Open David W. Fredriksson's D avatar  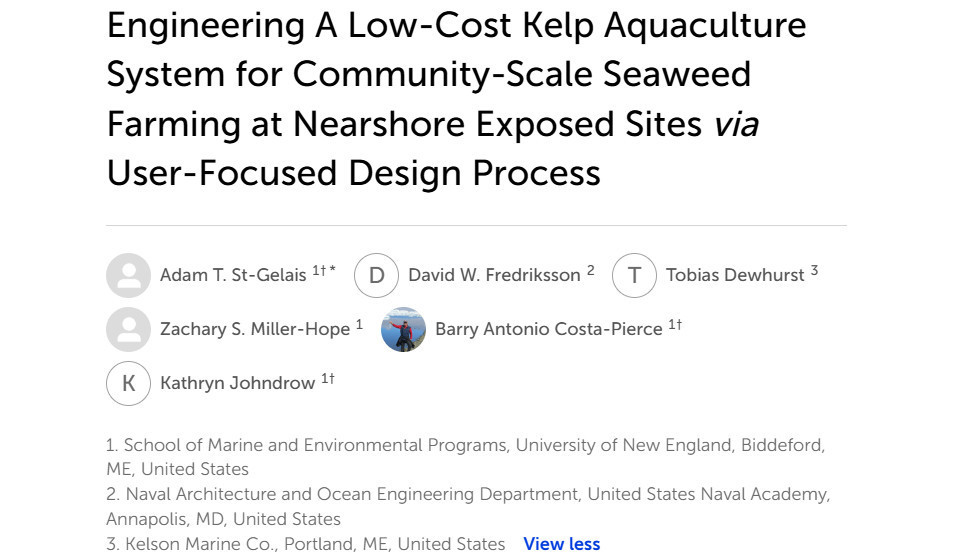point(377,276)
